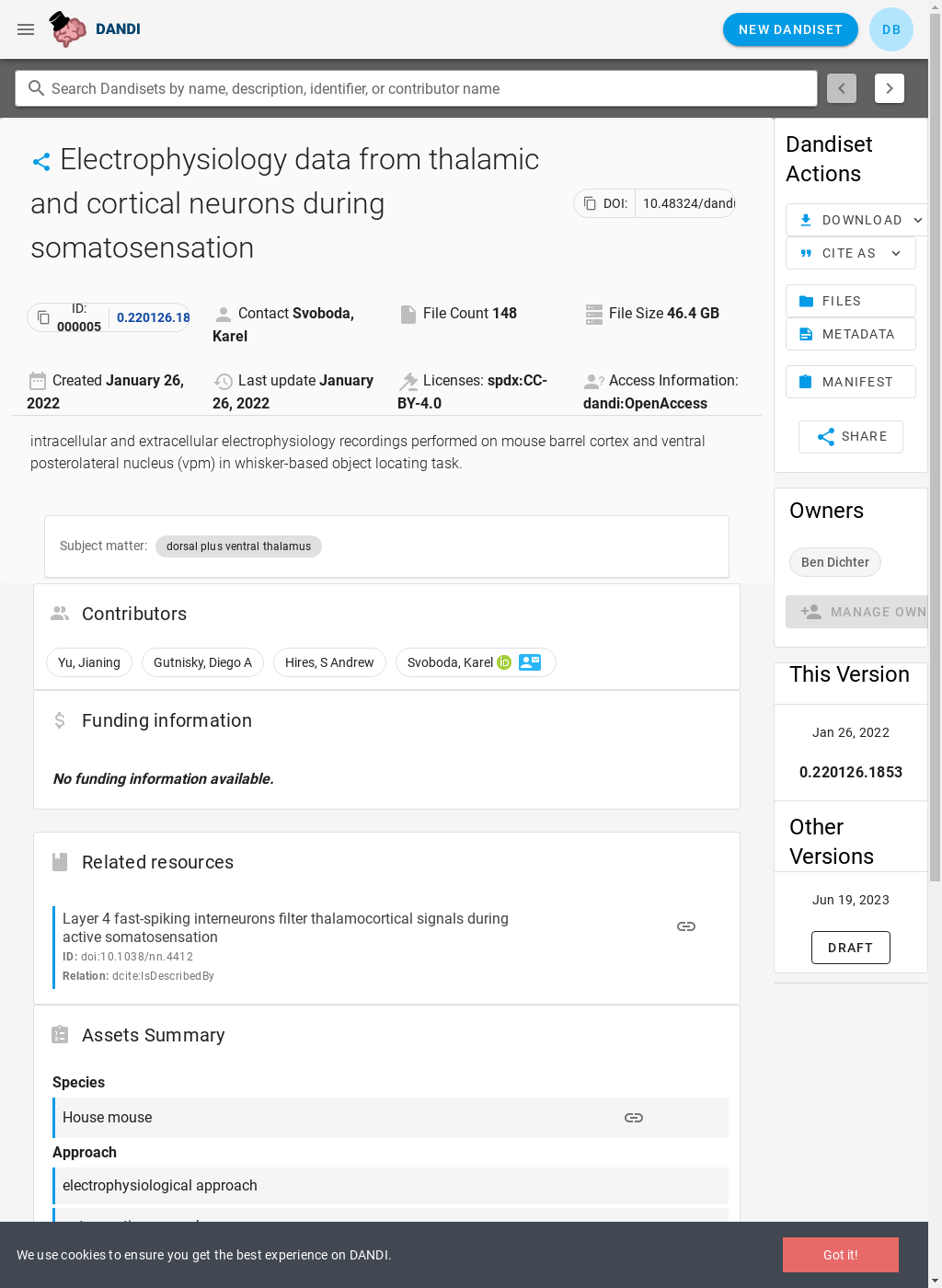Click the Jun 19, 2023 version date
The width and height of the screenshot is (942, 1288).
pyautogui.click(x=851, y=900)
